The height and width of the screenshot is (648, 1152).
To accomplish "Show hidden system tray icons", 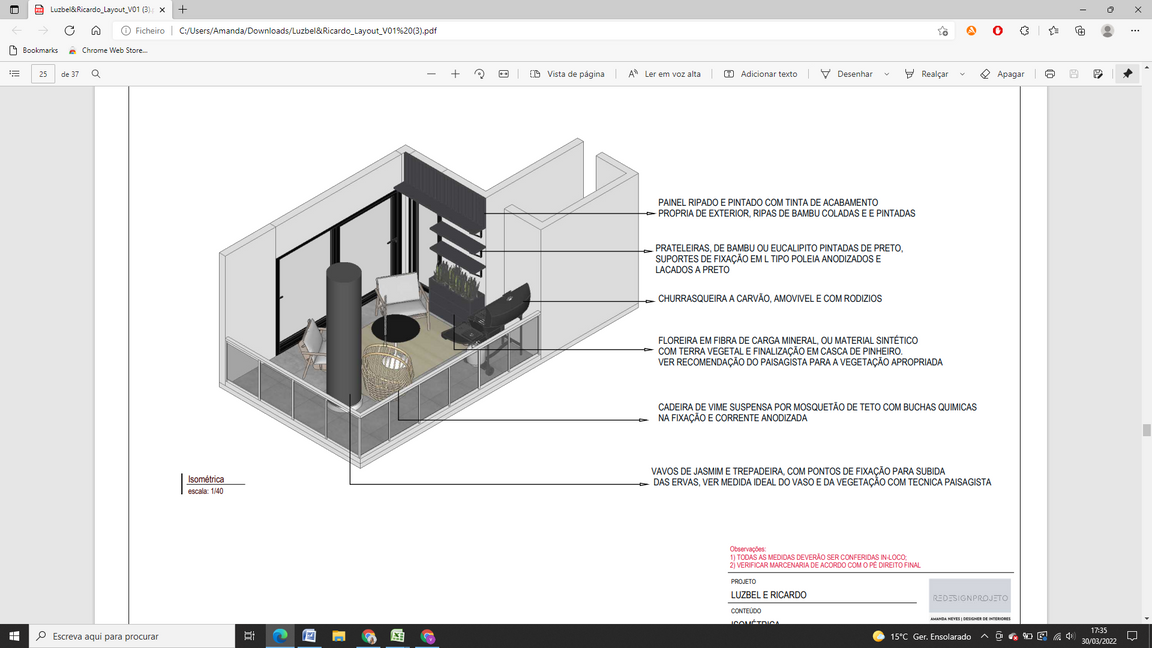I will pos(984,636).
